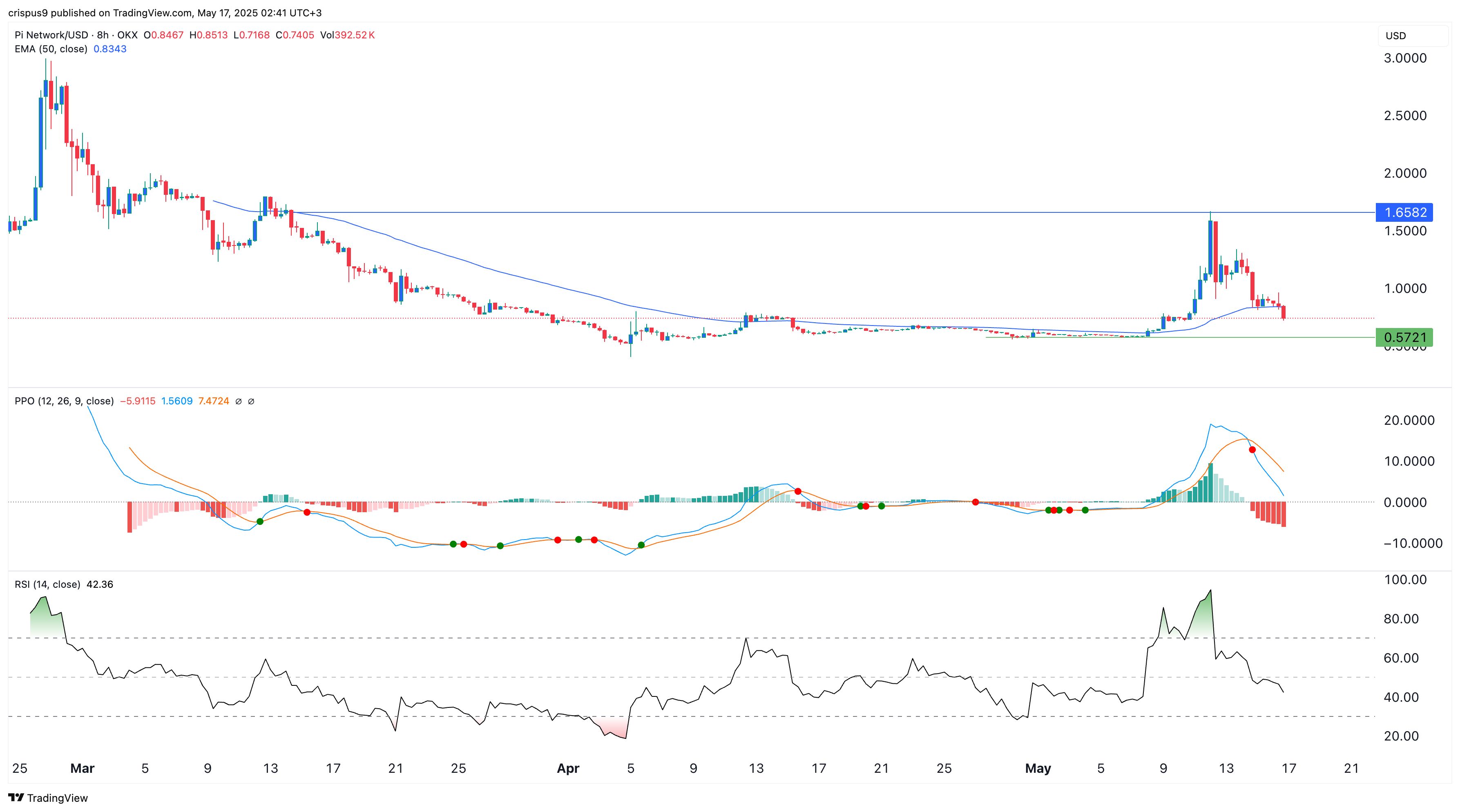Click the Pi Network/USD symbol title
This screenshot has width=1460, height=812.
tap(51, 35)
